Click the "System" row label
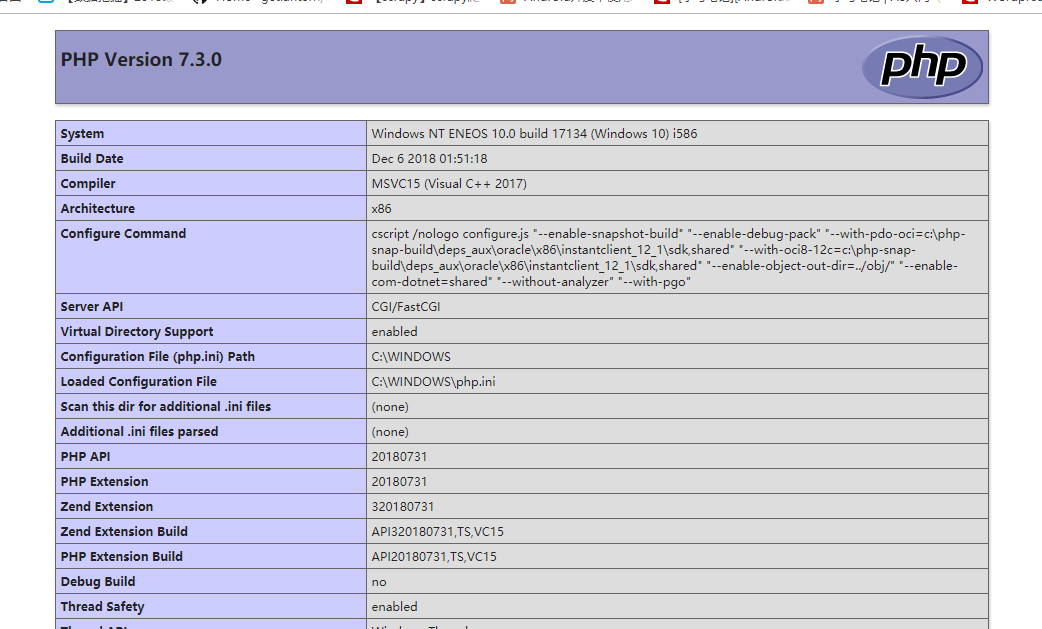Viewport: 1042px width, 629px height. (82, 134)
